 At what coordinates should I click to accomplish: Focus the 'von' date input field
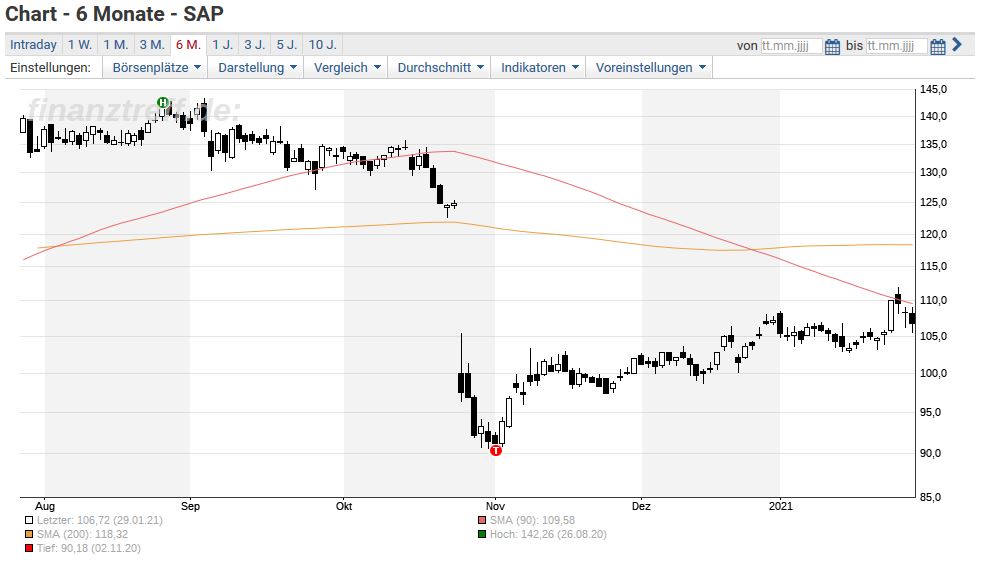791,46
